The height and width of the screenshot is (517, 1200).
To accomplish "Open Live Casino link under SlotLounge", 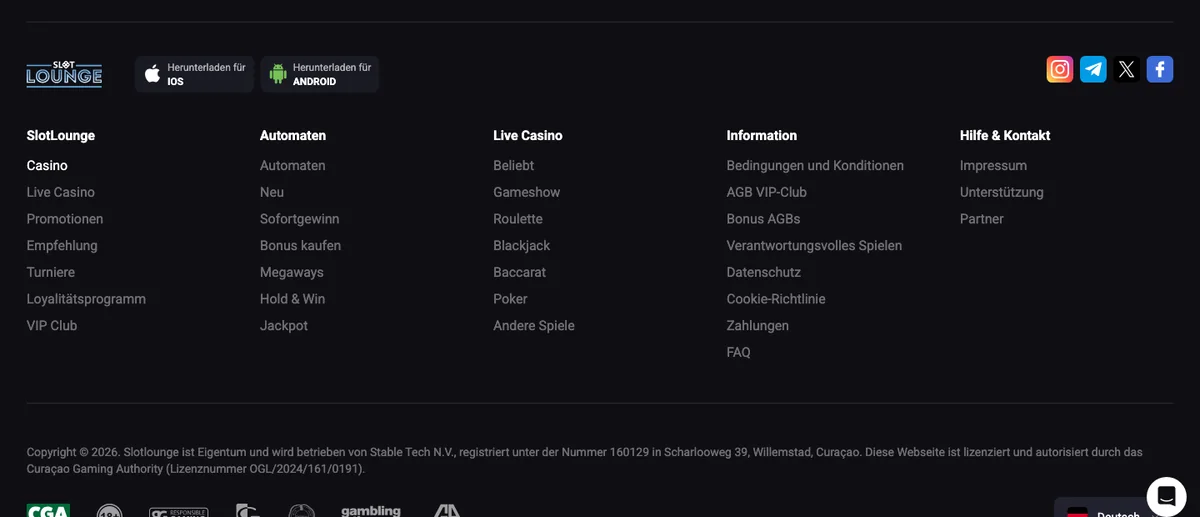I will click(x=61, y=192).
